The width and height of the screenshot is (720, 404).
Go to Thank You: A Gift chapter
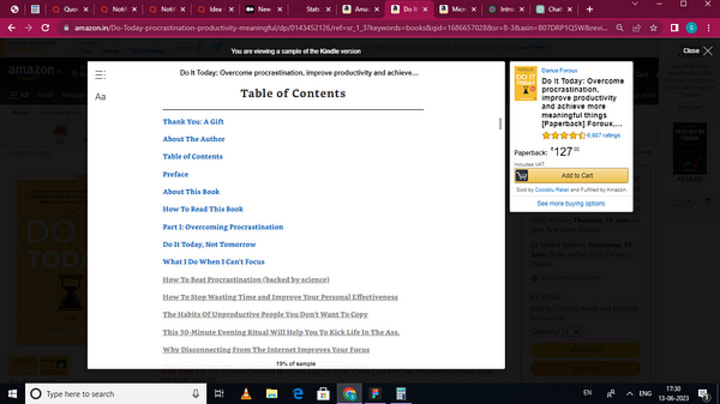point(193,122)
